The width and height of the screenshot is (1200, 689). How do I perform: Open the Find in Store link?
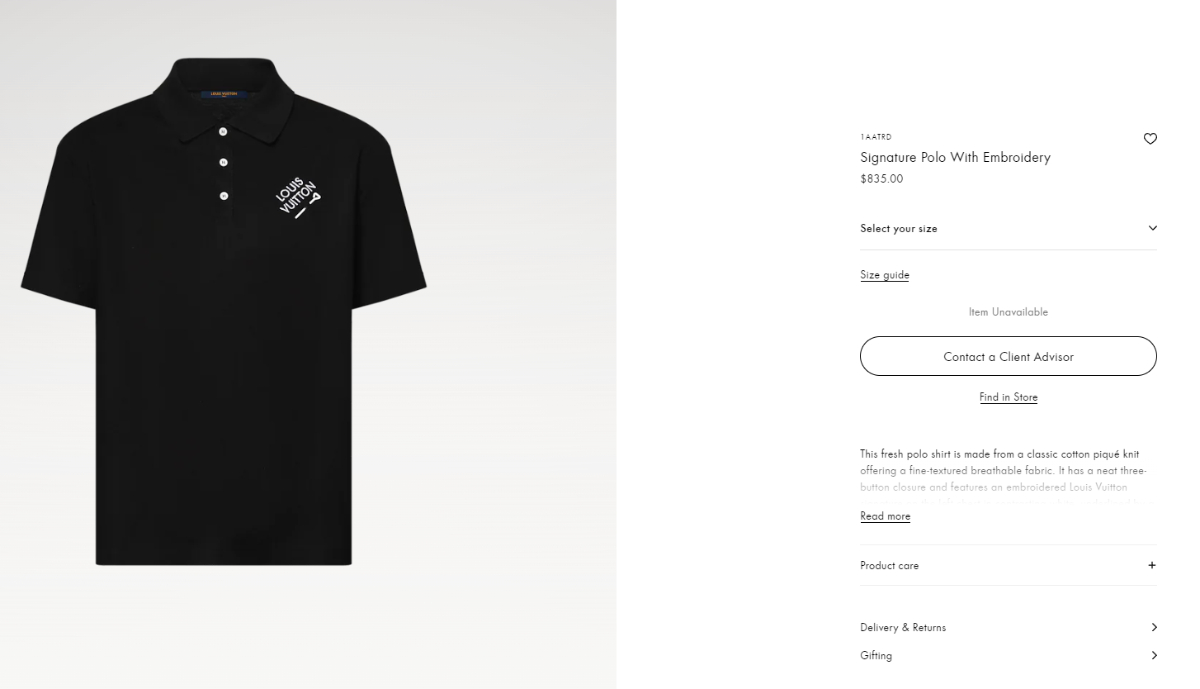pyautogui.click(x=1008, y=397)
